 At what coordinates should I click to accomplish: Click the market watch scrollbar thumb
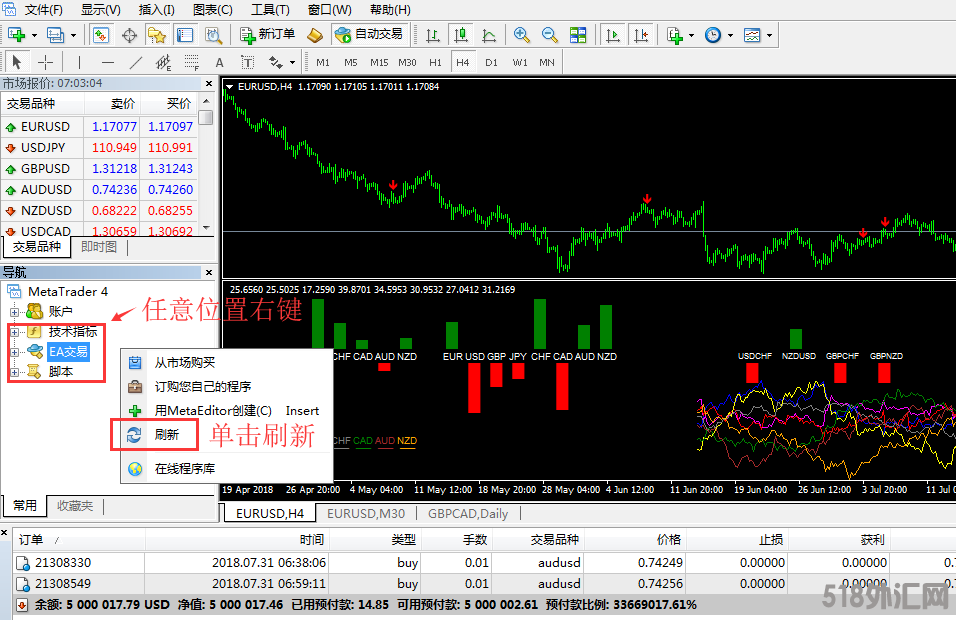point(207,117)
